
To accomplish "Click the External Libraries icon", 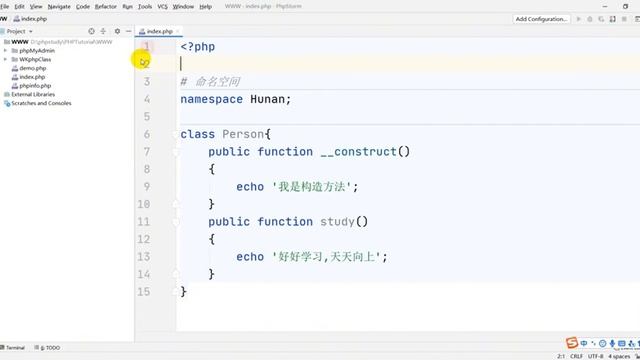I will pyautogui.click(x=7, y=94).
